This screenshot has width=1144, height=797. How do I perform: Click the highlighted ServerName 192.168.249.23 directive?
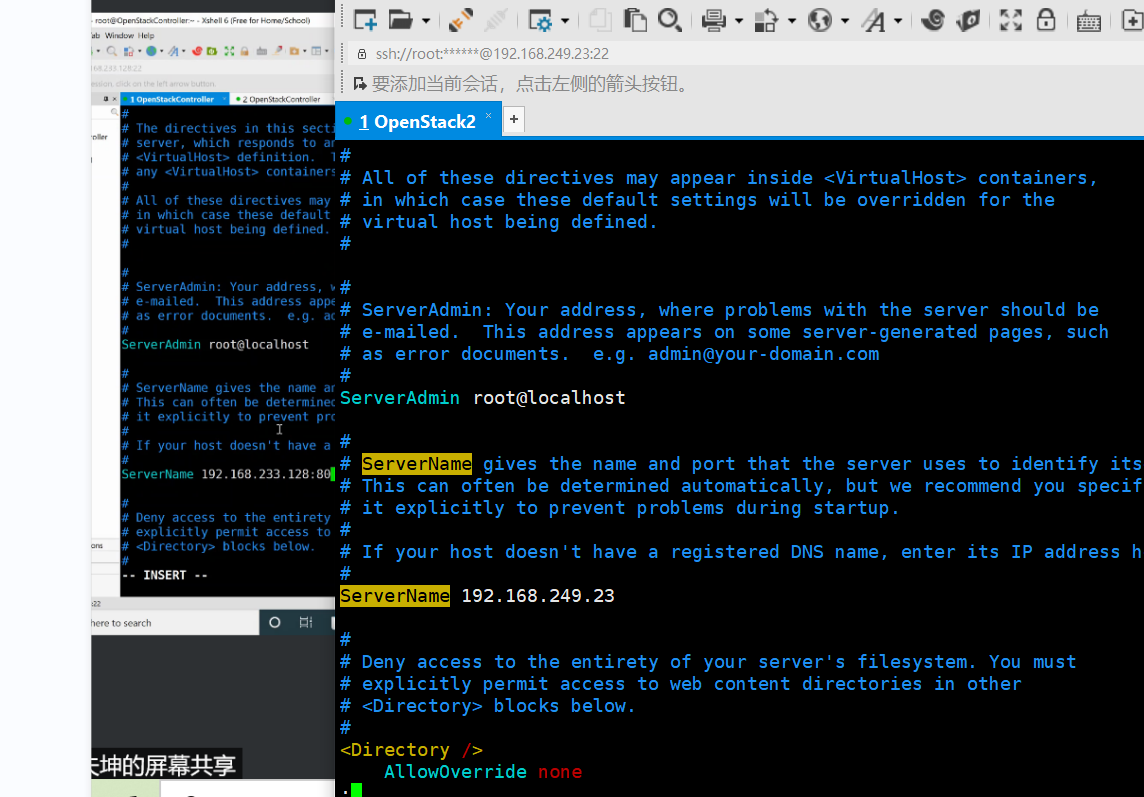[x=477, y=596]
